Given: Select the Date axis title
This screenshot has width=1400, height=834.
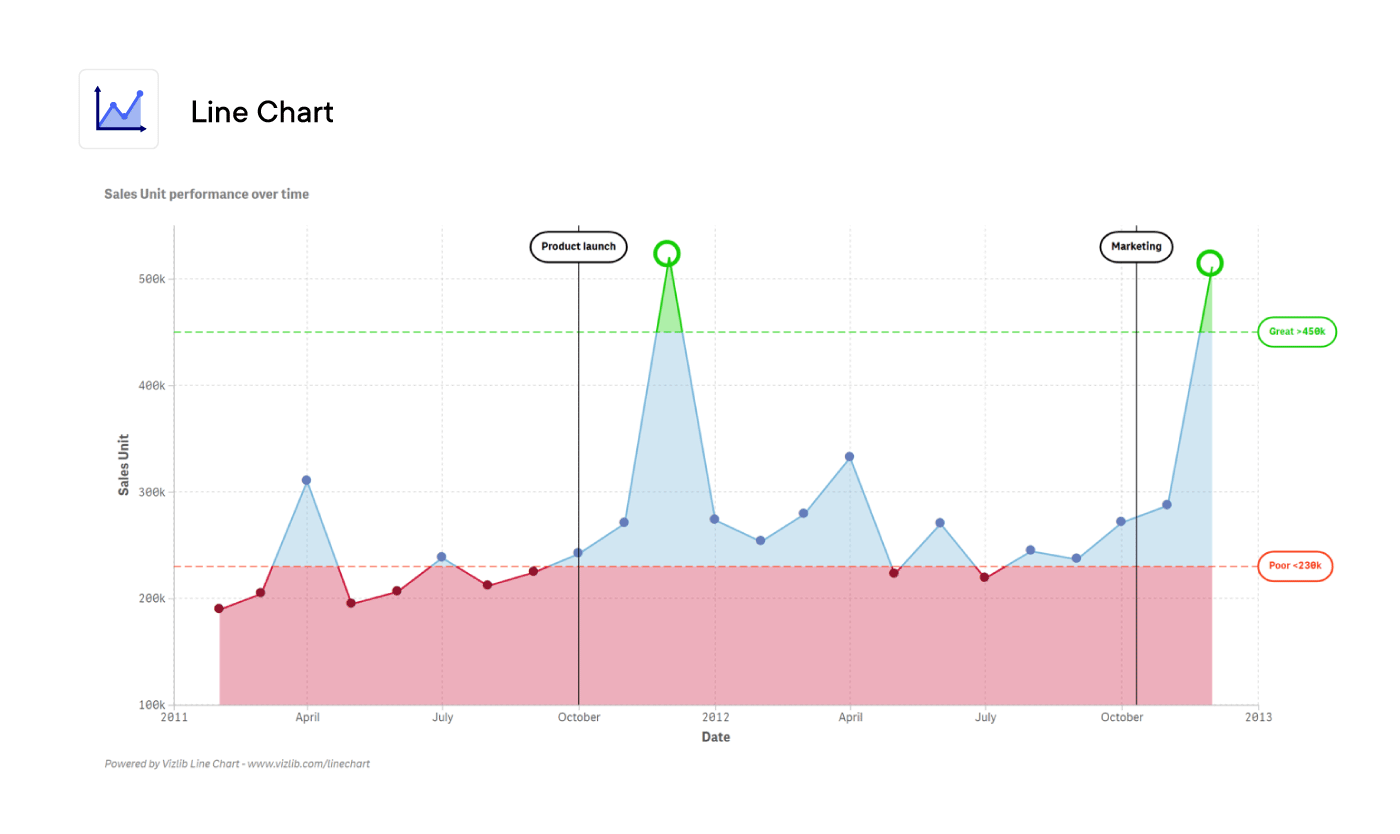Looking at the screenshot, I should coord(716,737).
